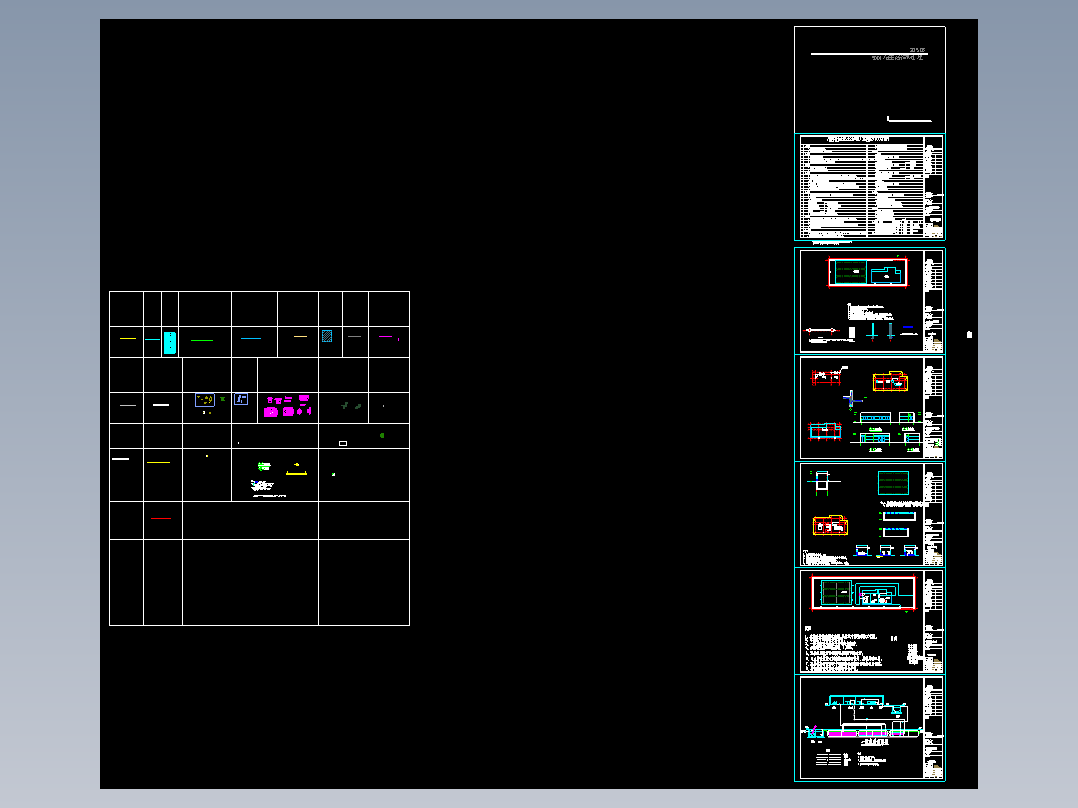Screen dimensions: 1078x808
Task: Select the red-framed floor plan in the third sheet
Action: (868, 272)
